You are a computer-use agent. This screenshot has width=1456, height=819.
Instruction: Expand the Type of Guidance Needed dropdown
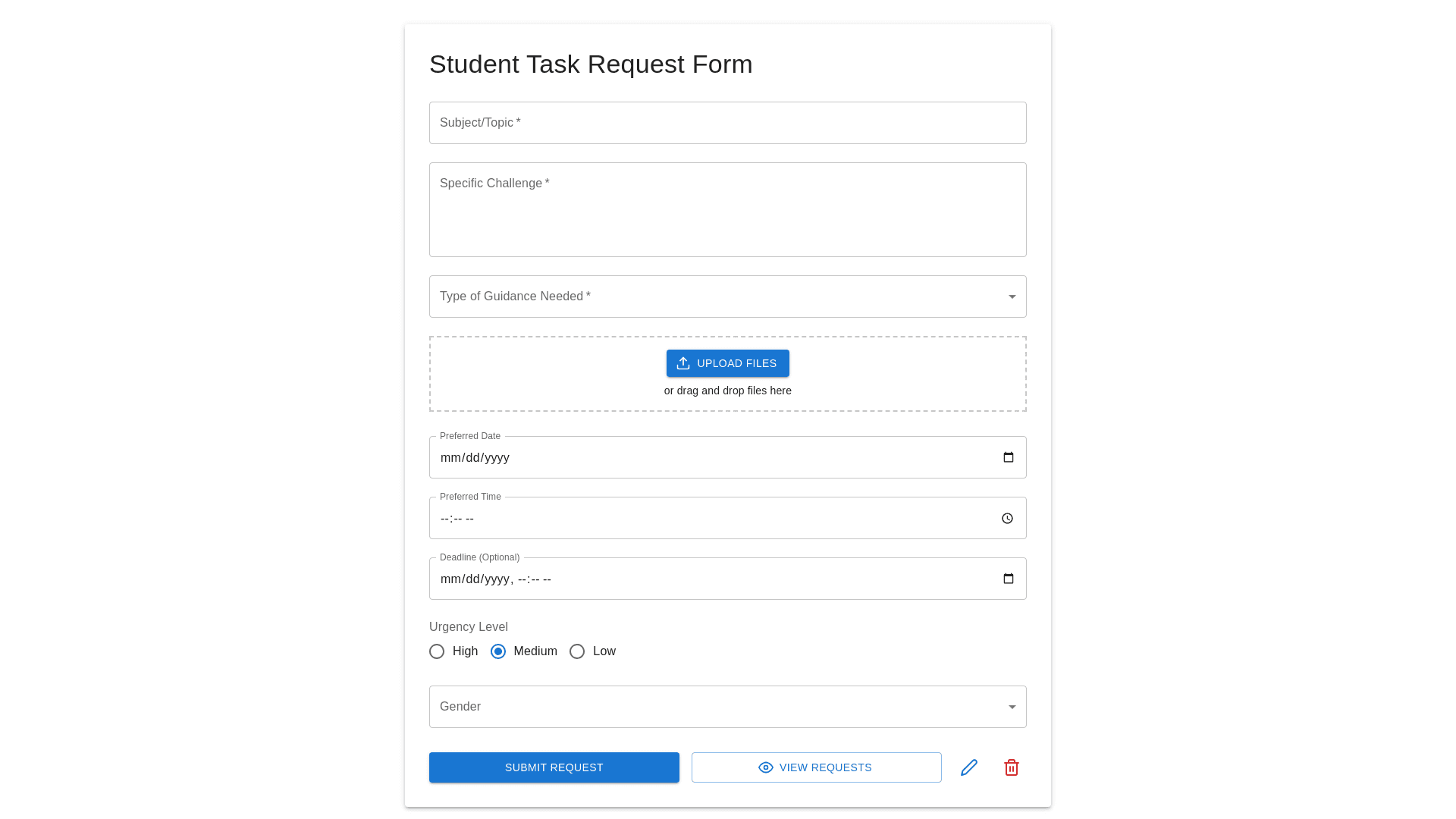coord(726,297)
